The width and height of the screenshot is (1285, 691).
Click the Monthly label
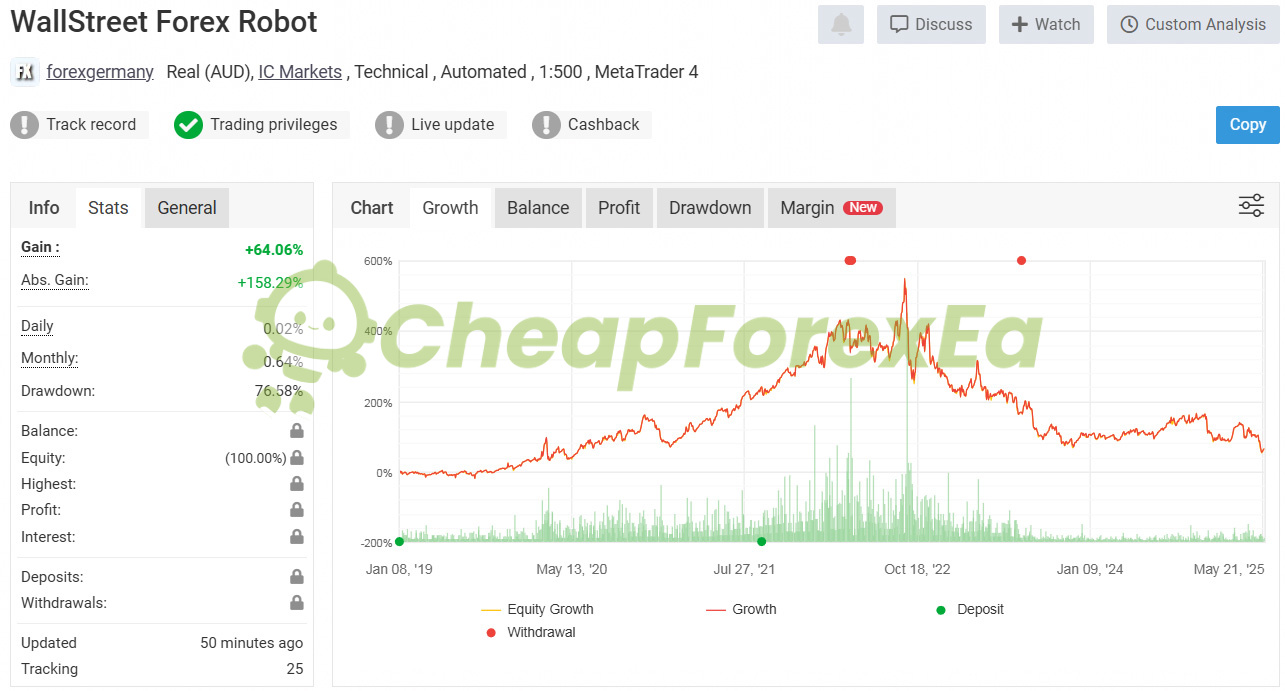coord(49,358)
